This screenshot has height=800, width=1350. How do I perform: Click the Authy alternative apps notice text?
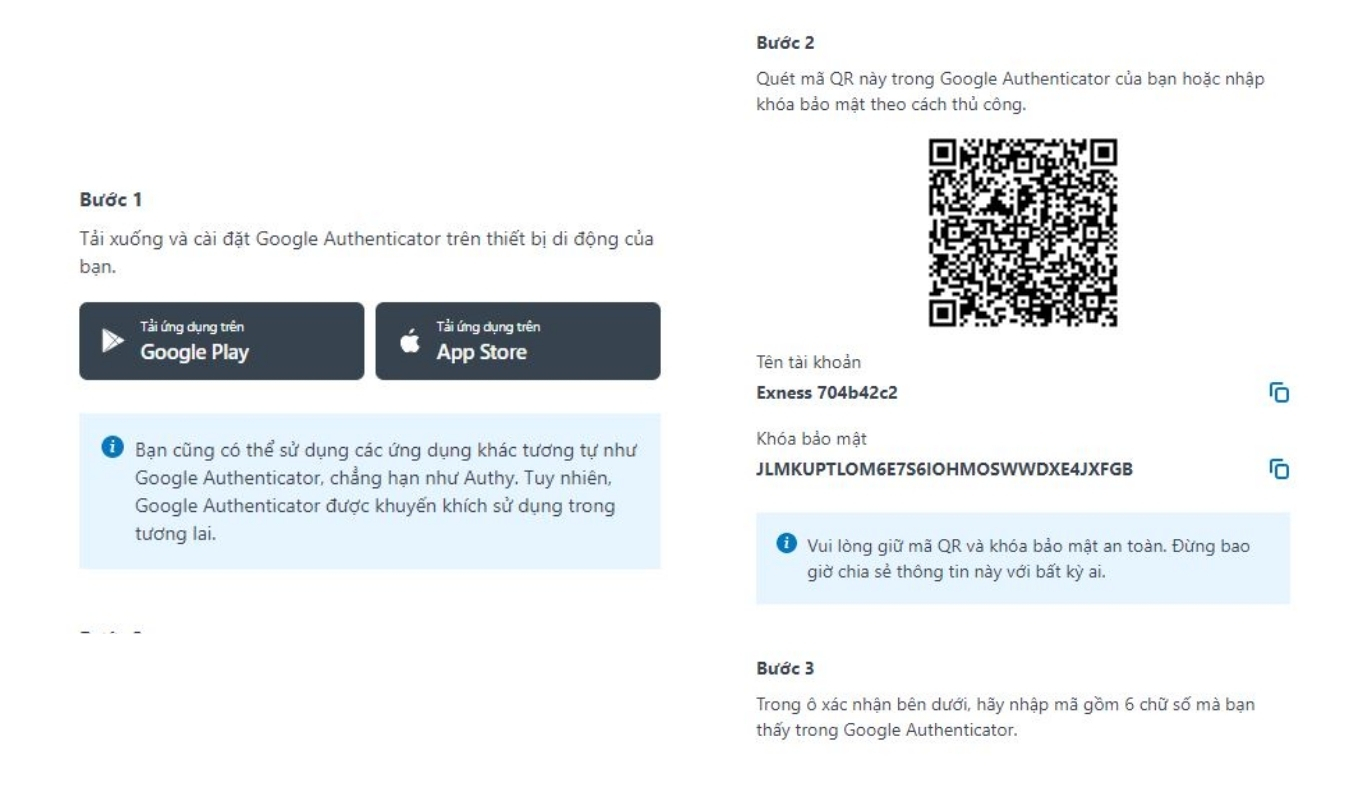click(x=385, y=492)
